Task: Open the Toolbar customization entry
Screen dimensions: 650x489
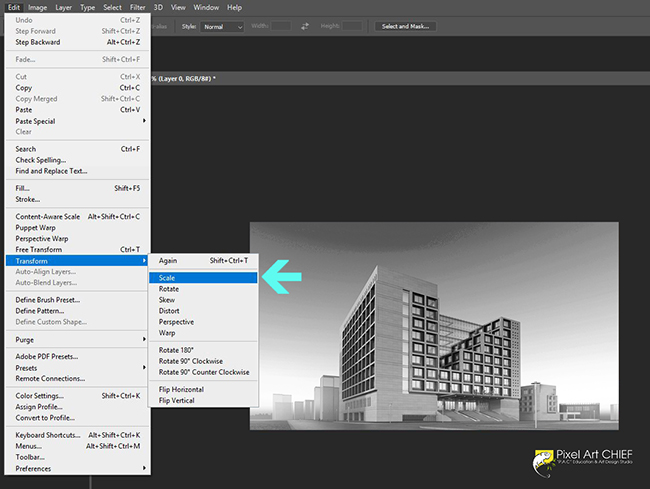Action: 78,457
